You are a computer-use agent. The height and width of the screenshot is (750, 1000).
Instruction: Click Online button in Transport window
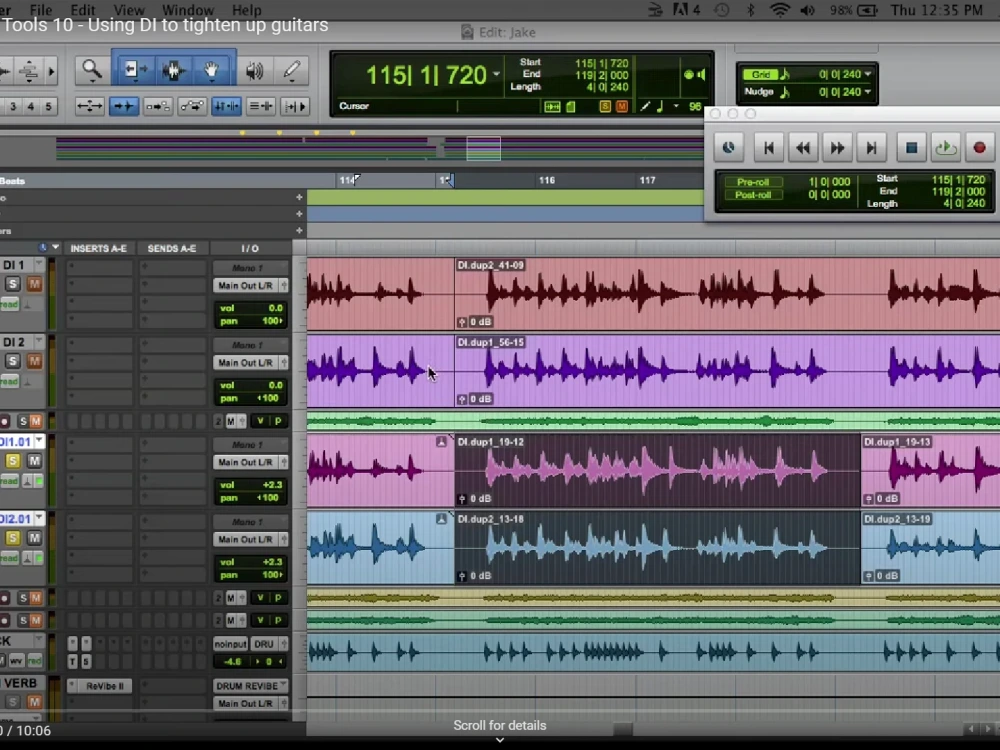click(728, 148)
